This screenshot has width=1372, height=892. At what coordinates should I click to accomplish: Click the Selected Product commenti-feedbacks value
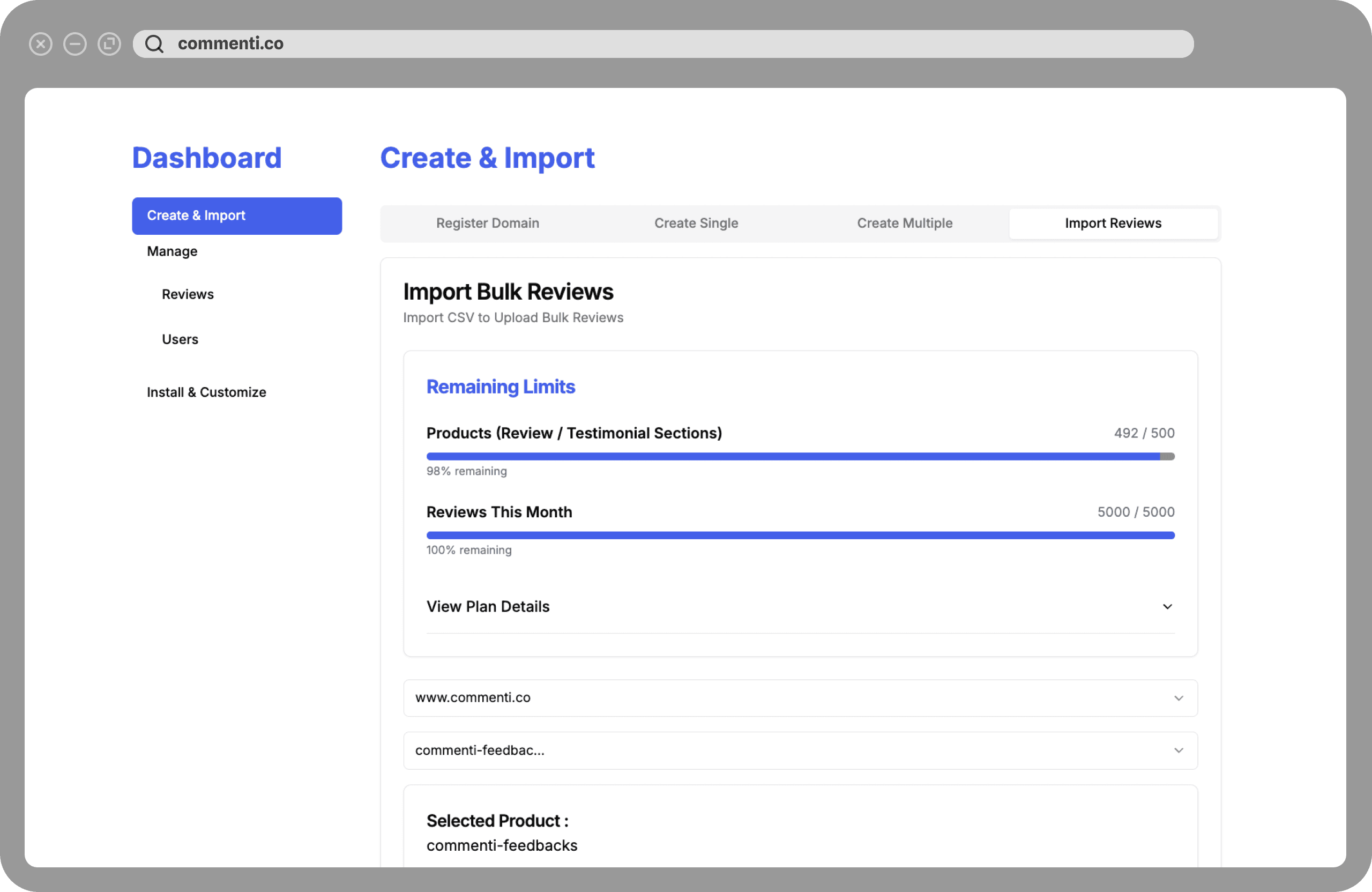(502, 845)
